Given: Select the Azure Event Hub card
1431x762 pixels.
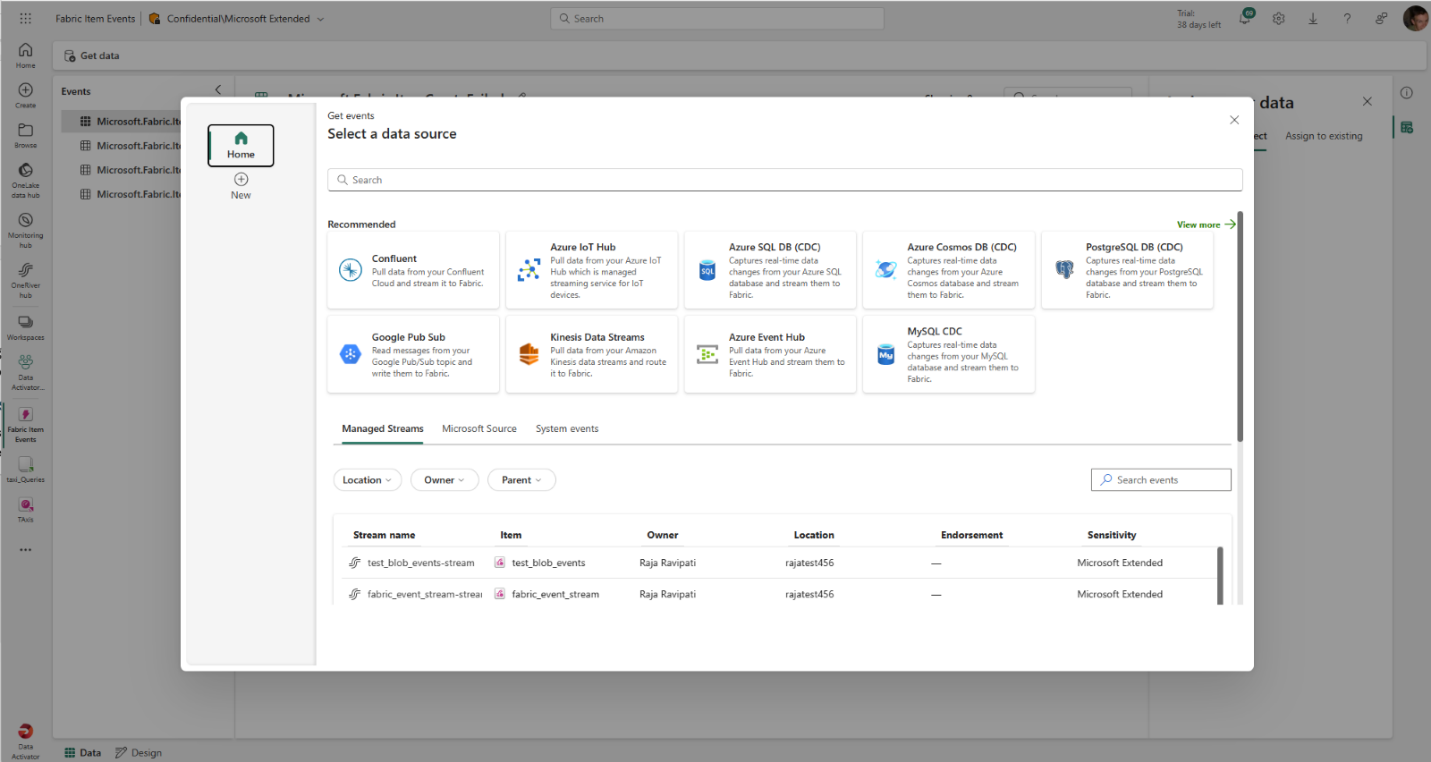Looking at the screenshot, I should click(x=770, y=354).
